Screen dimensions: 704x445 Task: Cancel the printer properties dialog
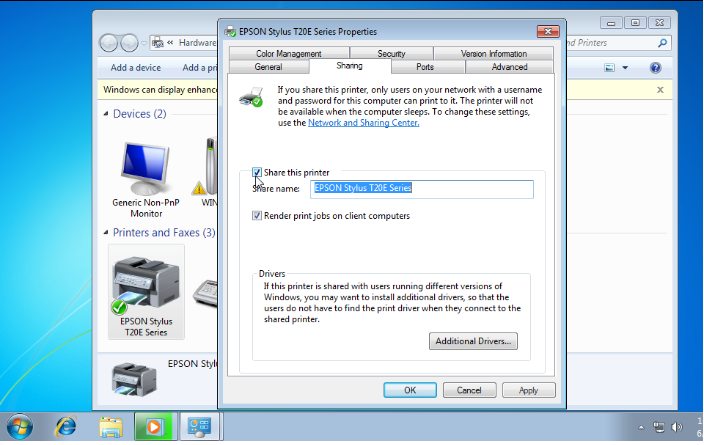coord(469,390)
